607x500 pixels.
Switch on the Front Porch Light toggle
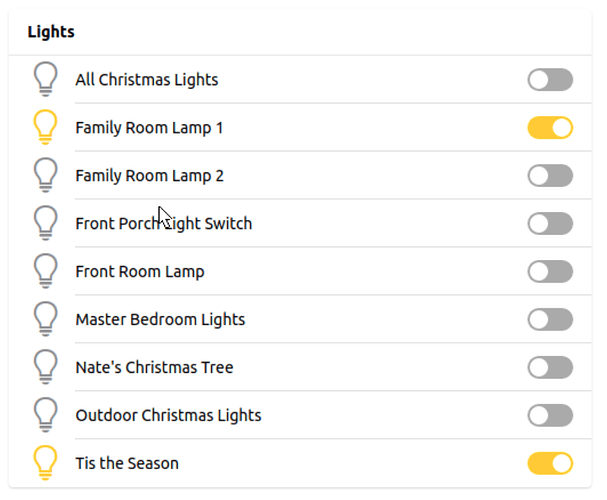[550, 224]
